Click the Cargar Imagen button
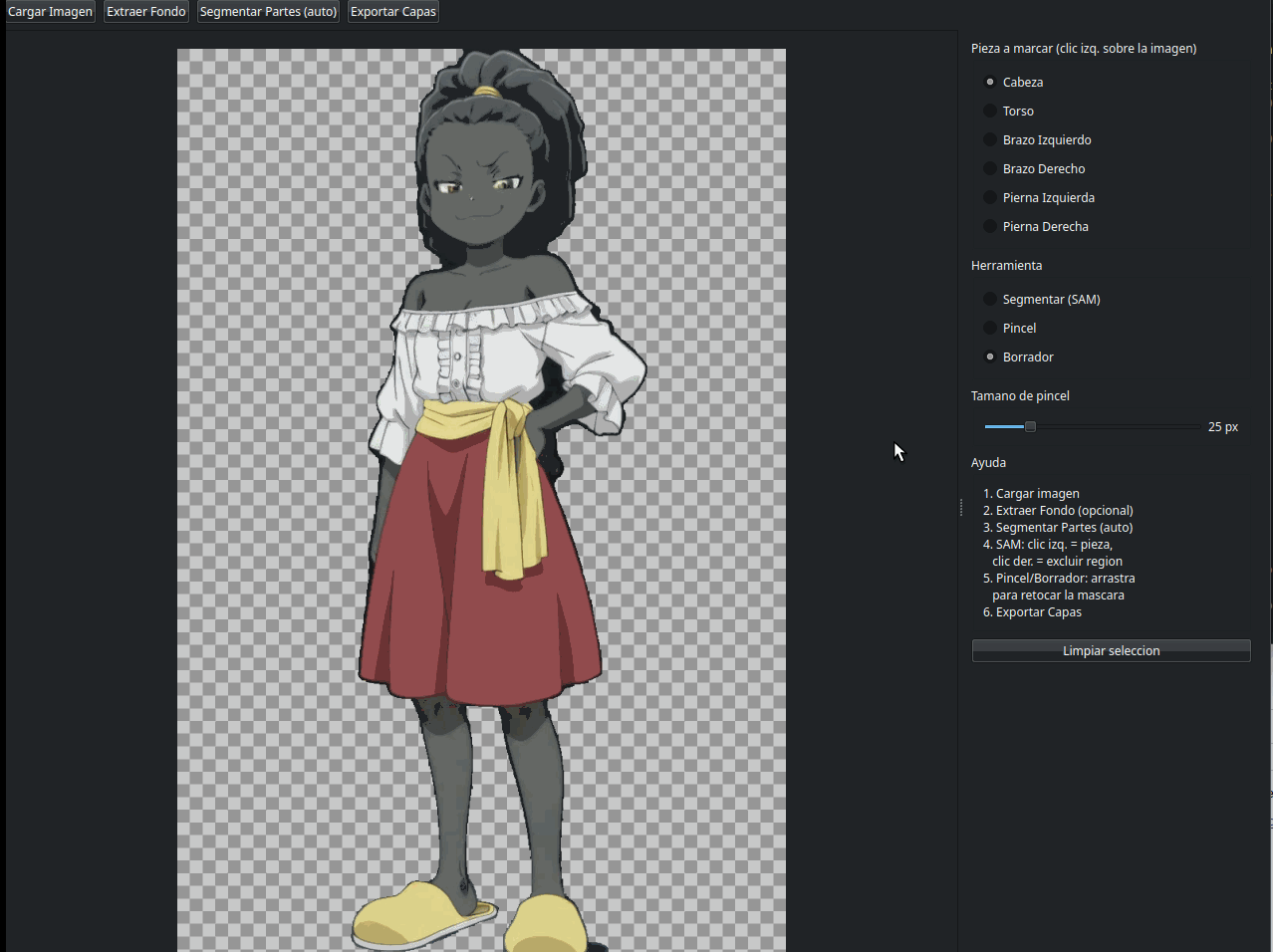 point(50,12)
